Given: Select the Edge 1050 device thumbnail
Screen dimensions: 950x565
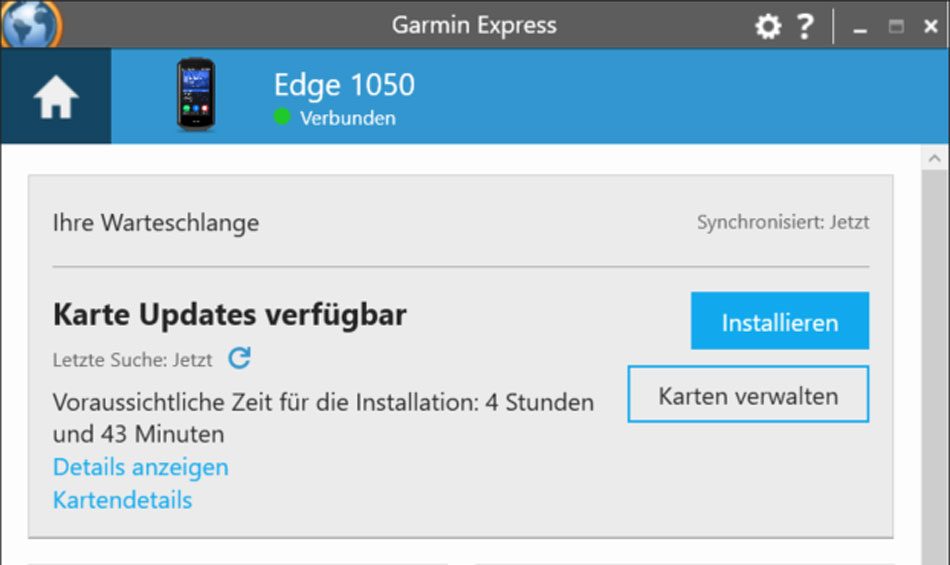Looking at the screenshot, I should [195, 94].
